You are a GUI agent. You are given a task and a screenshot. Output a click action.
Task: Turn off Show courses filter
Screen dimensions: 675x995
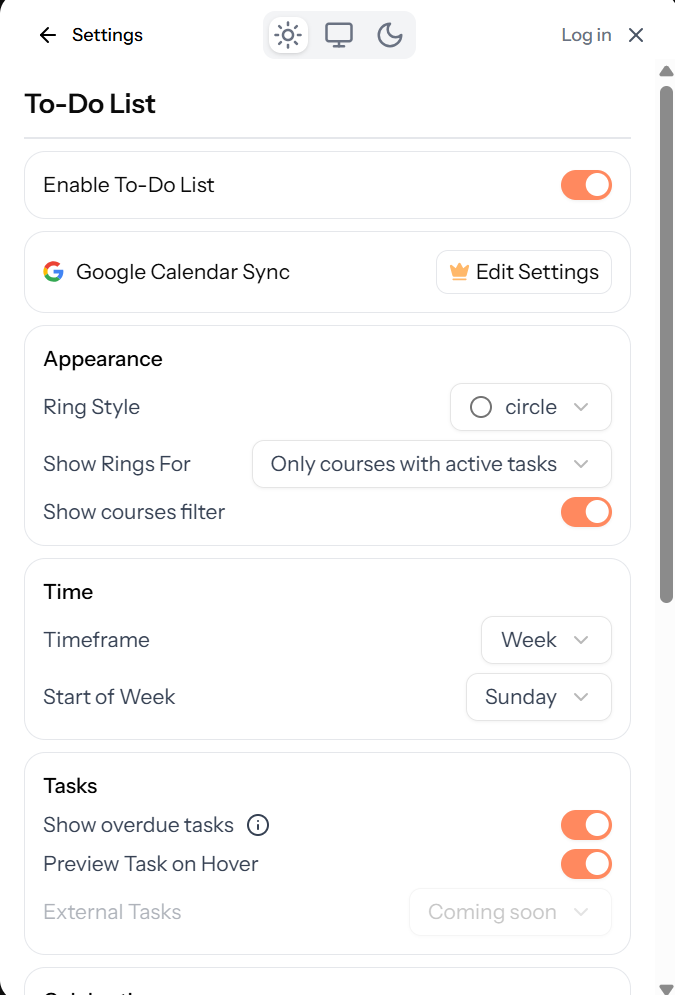click(x=586, y=512)
